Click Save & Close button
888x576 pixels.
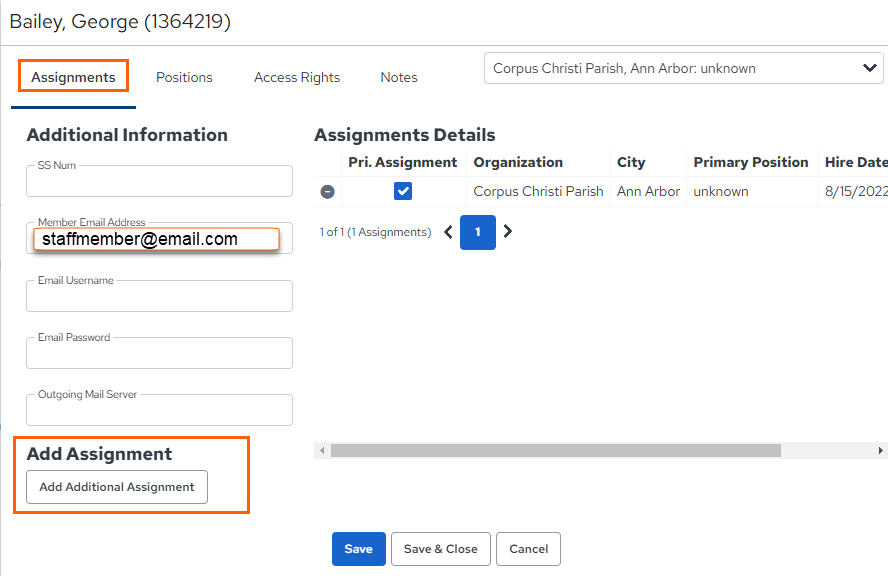(441, 549)
